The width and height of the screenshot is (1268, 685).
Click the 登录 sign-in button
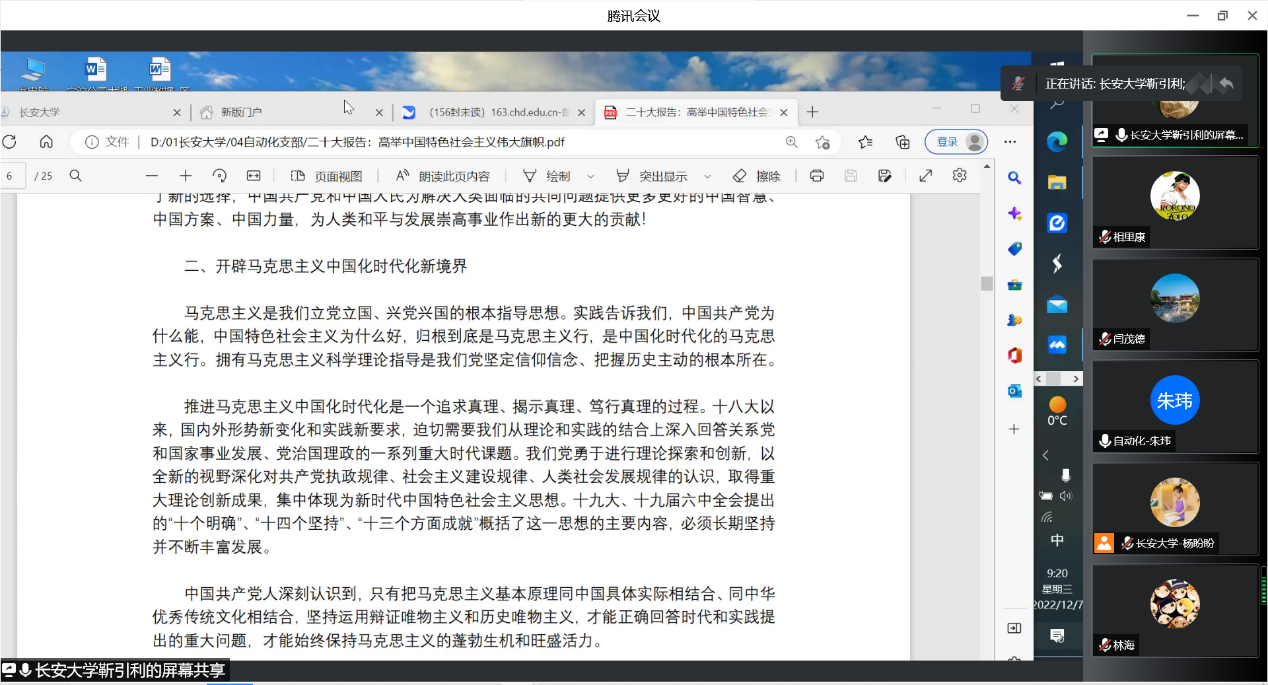pos(956,142)
